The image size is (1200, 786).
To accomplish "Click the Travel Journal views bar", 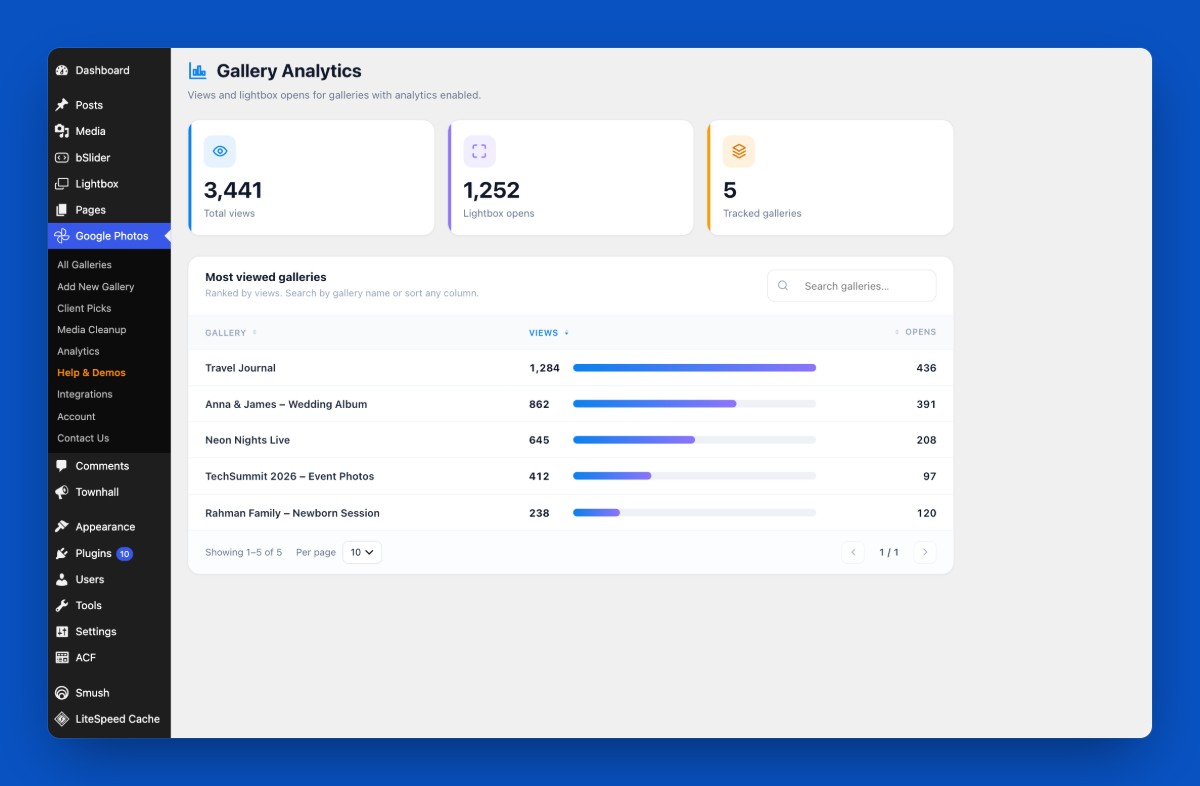I will pos(694,368).
